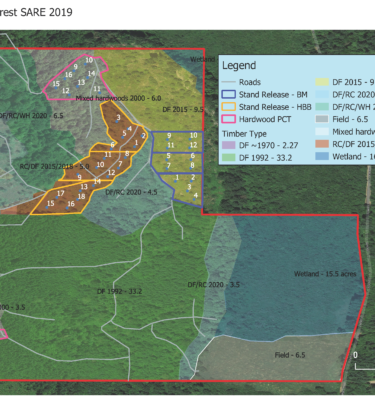The height and width of the screenshot is (400, 375).
Task: Click the Roads line symbol in legend
Action: tap(229, 82)
